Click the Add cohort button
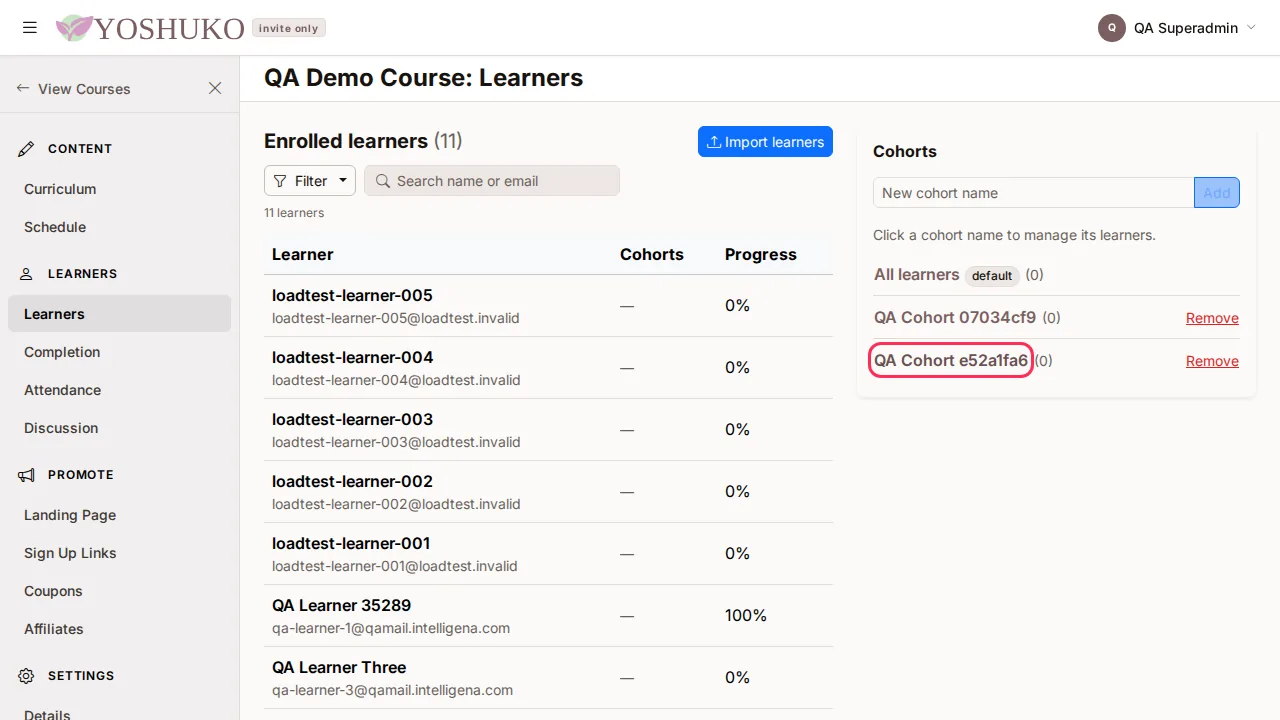Viewport: 1280px width, 720px height. coord(1217,193)
